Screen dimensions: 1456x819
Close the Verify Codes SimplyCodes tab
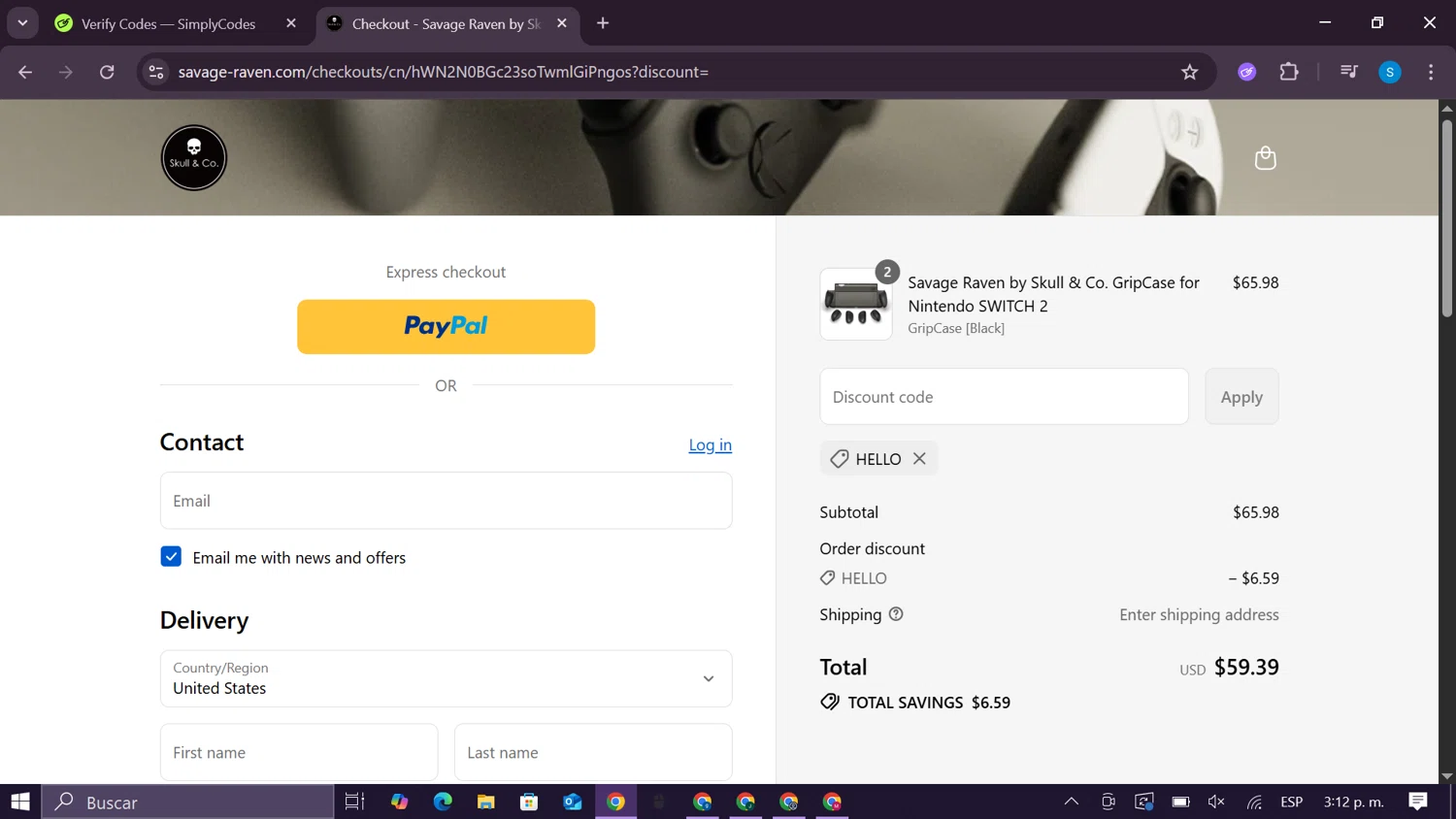(291, 23)
